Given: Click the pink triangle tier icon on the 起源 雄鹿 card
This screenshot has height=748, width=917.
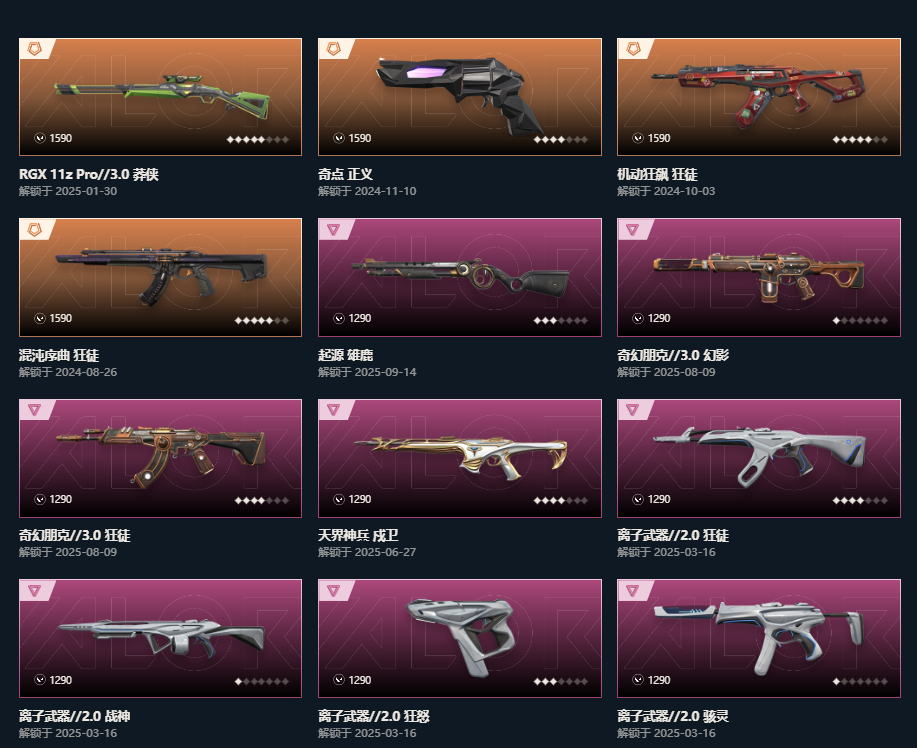Looking at the screenshot, I should [x=333, y=229].
